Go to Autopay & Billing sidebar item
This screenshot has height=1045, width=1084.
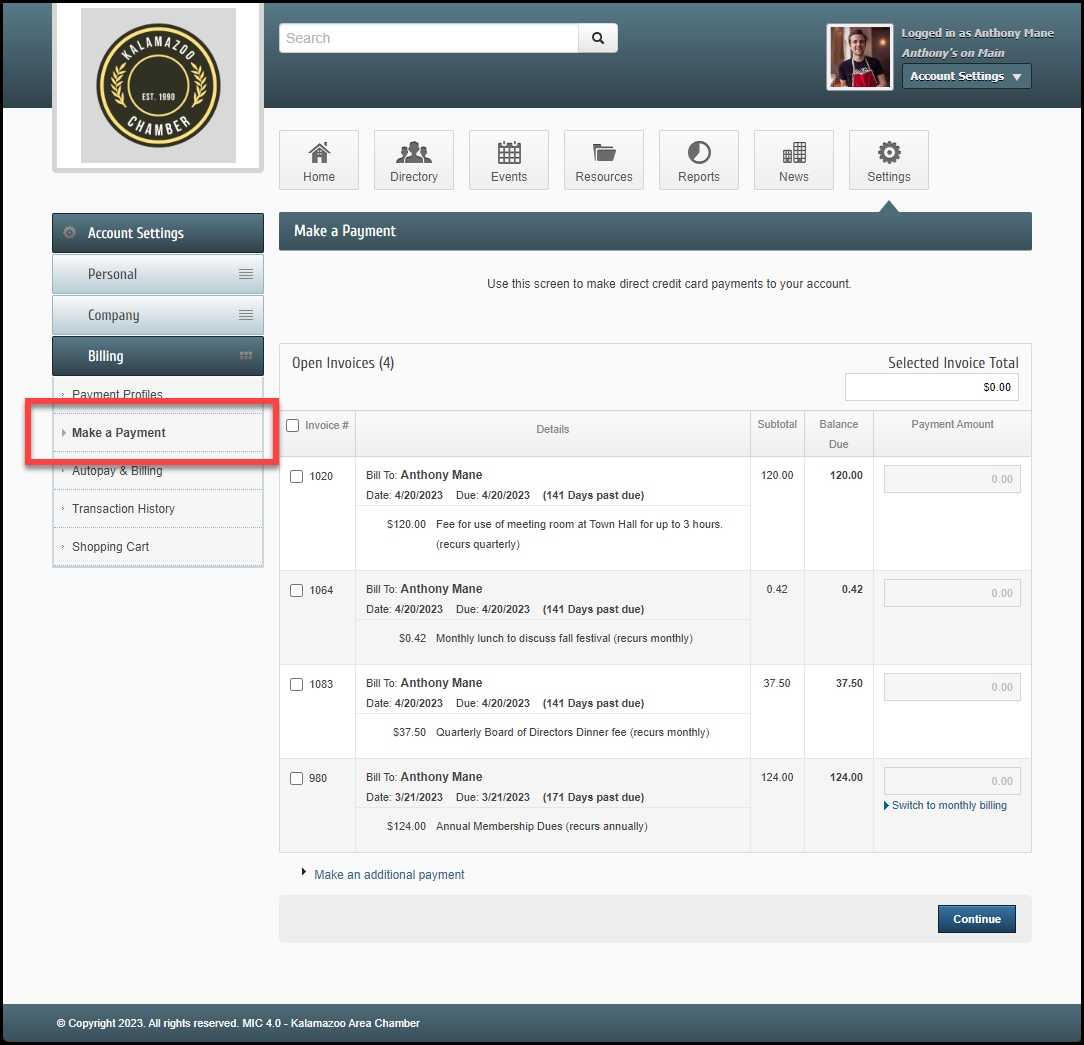tap(117, 471)
